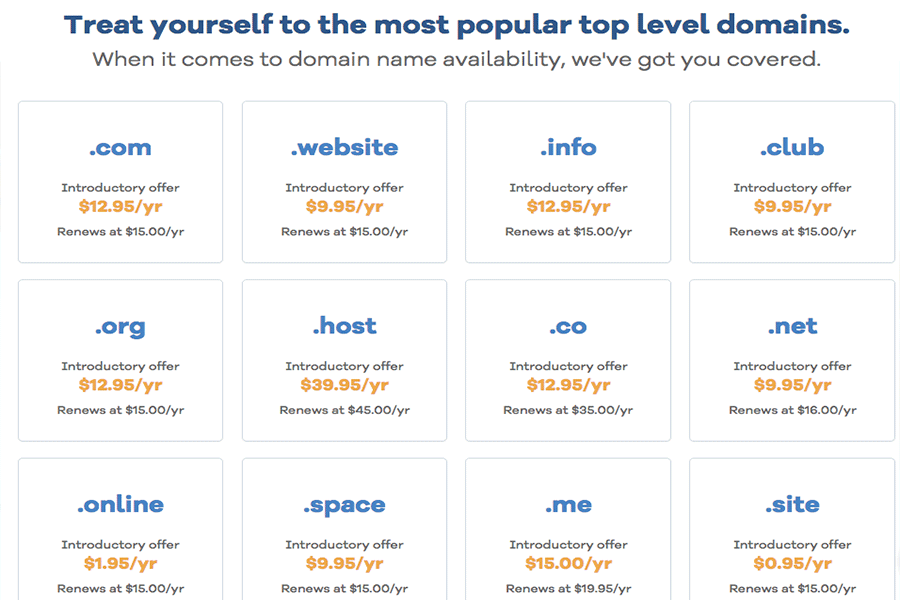Click the most popular top level domains headline
The image size is (900, 600).
point(457,25)
